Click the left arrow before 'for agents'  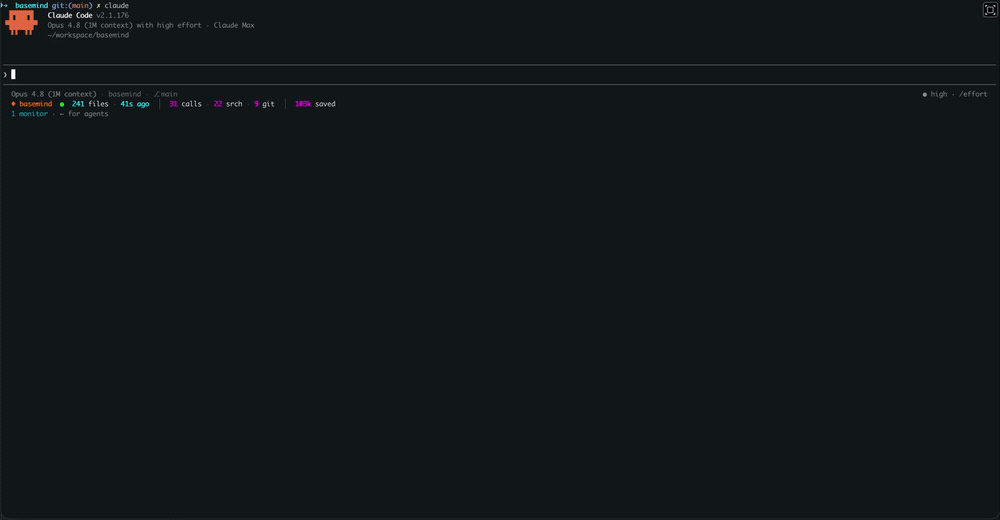tap(62, 114)
